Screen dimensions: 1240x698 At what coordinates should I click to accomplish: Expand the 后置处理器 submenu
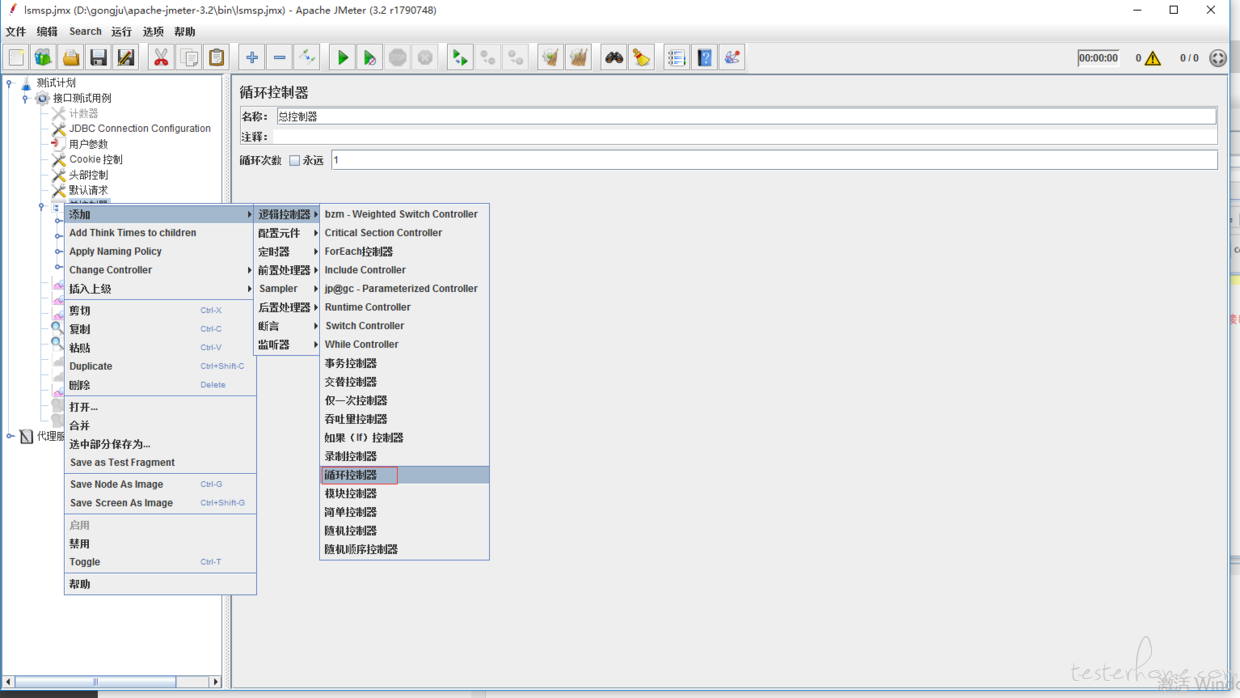[287, 308]
